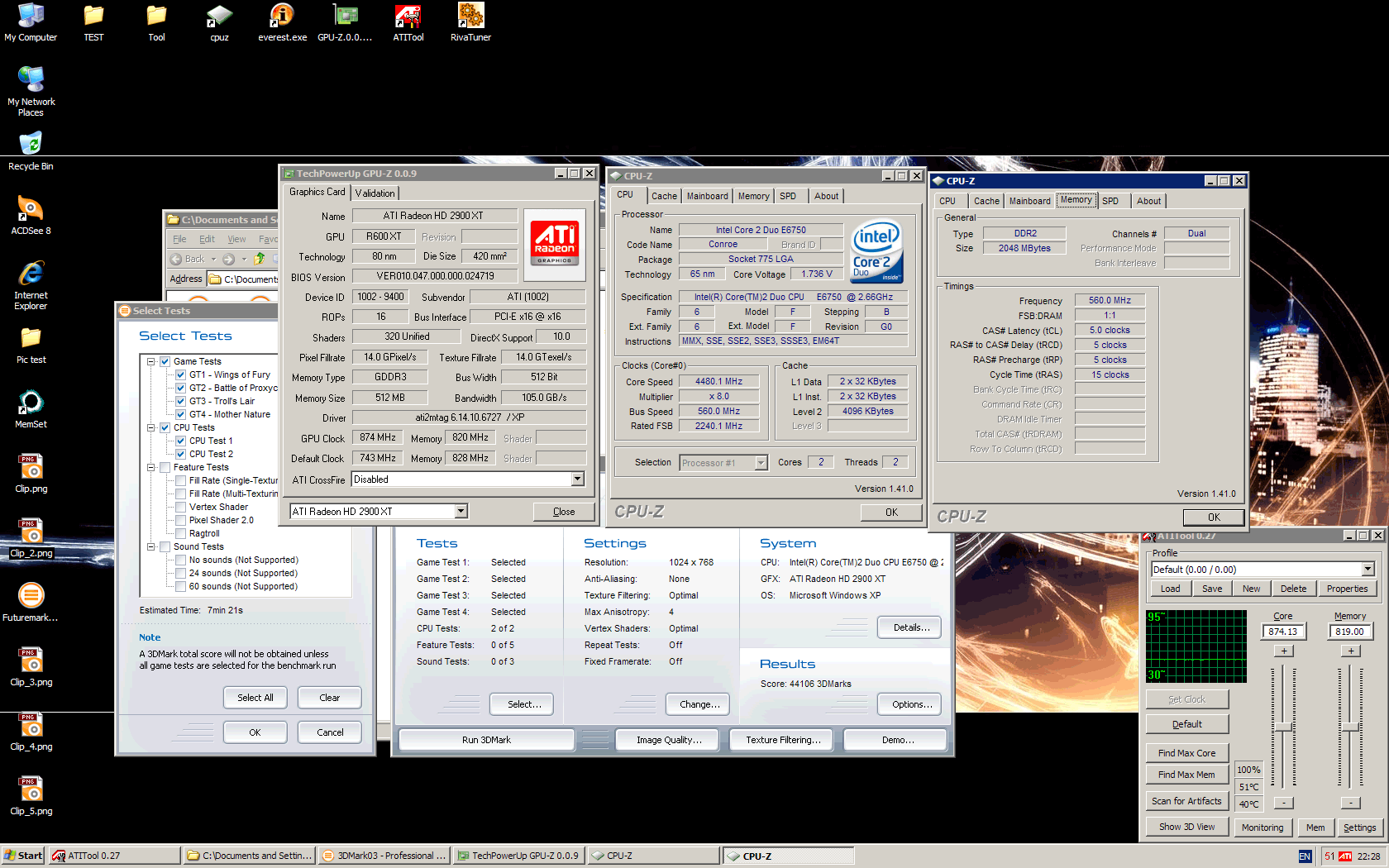Adjust the Core clock slider in ATITool
Screen dimensions: 1389x868
coord(1283,727)
